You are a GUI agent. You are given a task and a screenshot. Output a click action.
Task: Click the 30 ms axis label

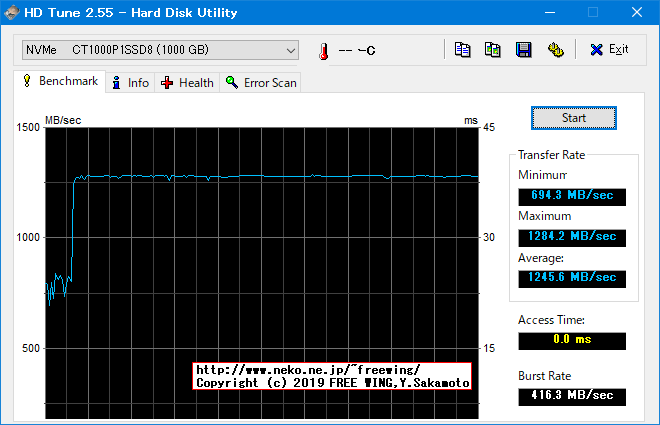(x=489, y=237)
